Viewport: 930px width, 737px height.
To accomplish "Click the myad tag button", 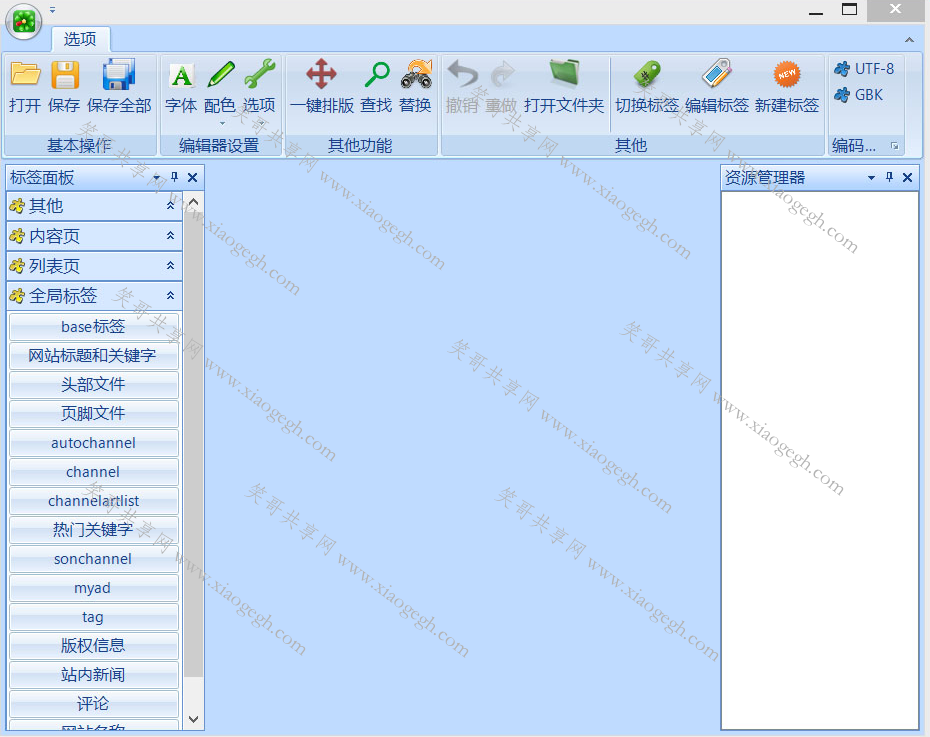I will [x=94, y=588].
